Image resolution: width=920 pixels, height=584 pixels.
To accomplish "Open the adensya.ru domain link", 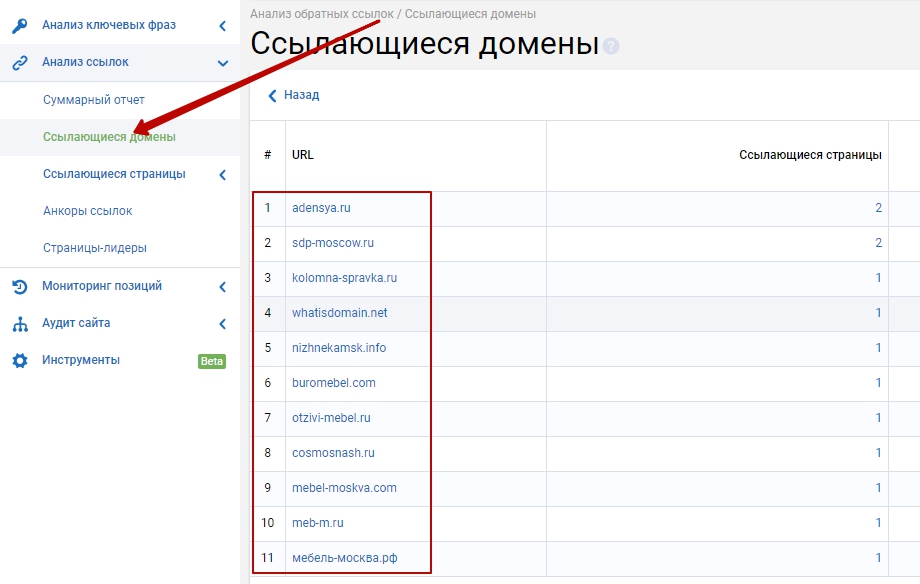I will click(321, 208).
